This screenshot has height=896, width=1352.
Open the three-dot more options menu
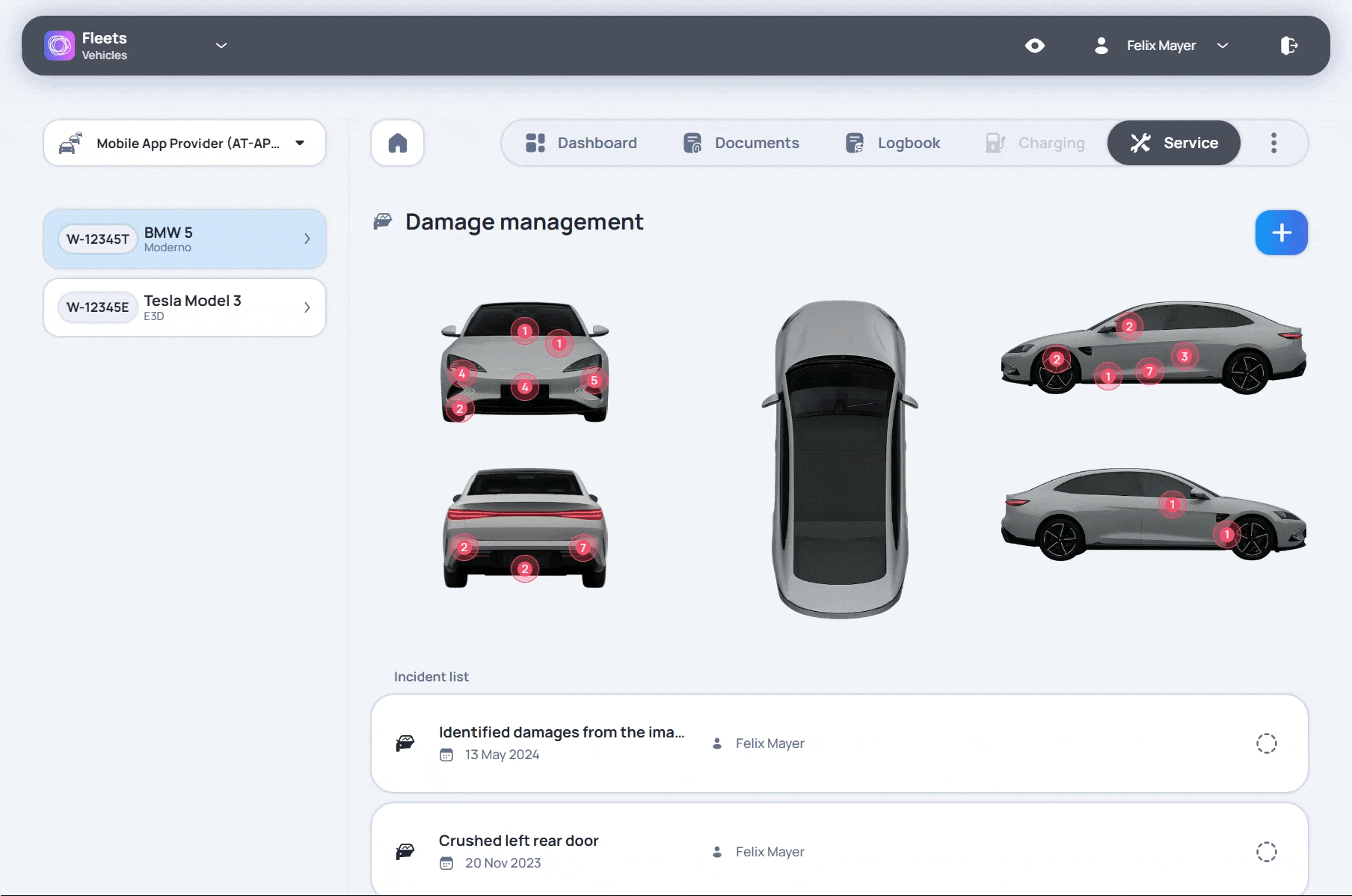pos(1274,143)
